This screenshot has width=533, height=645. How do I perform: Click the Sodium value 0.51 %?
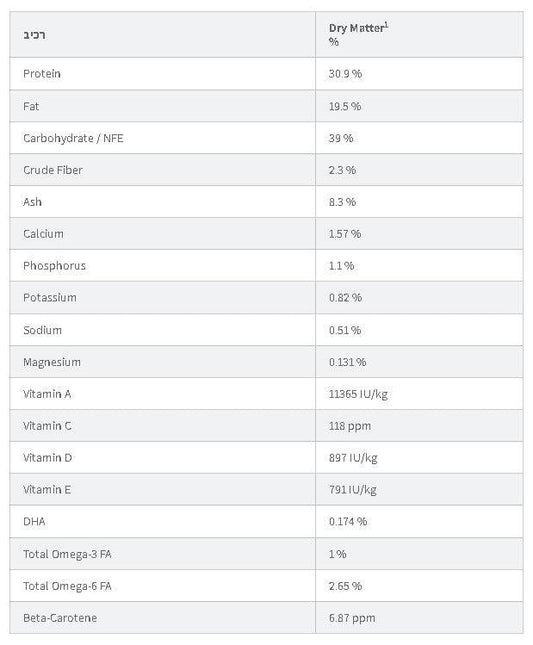click(345, 330)
